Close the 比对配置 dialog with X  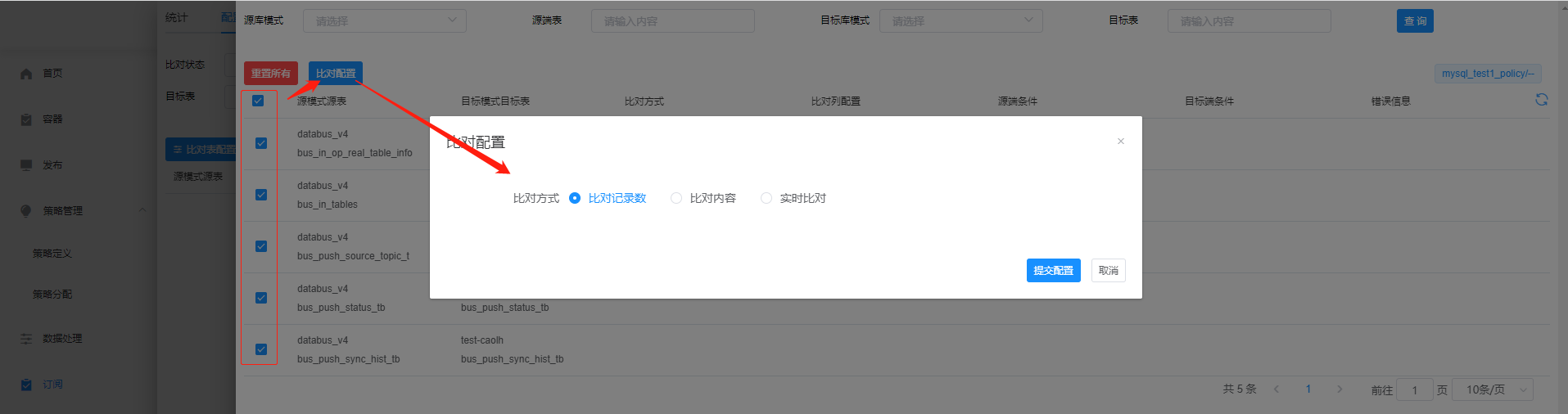point(1120,142)
